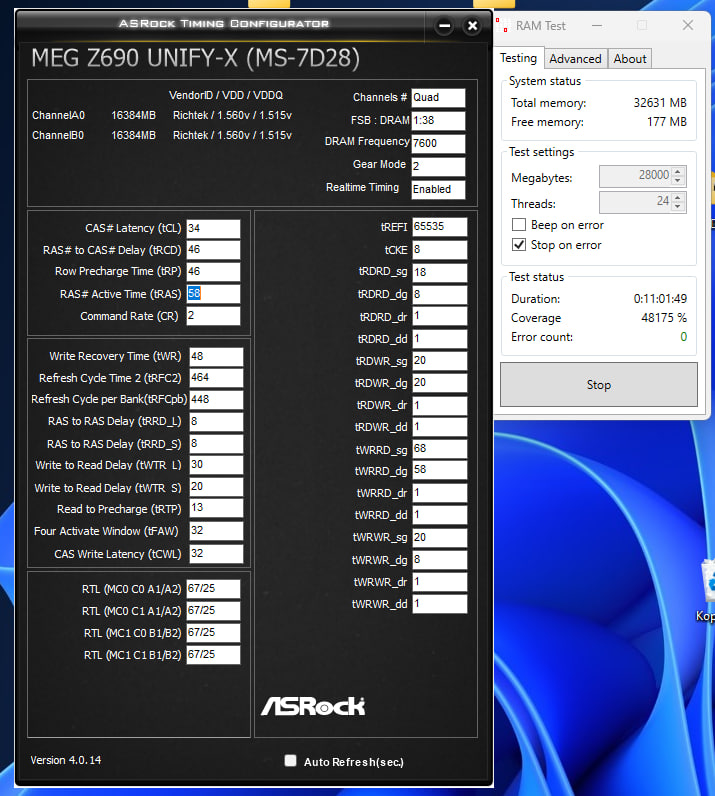Switch to the Testing tab
Image resolution: width=715 pixels, height=796 pixels.
coord(518,58)
